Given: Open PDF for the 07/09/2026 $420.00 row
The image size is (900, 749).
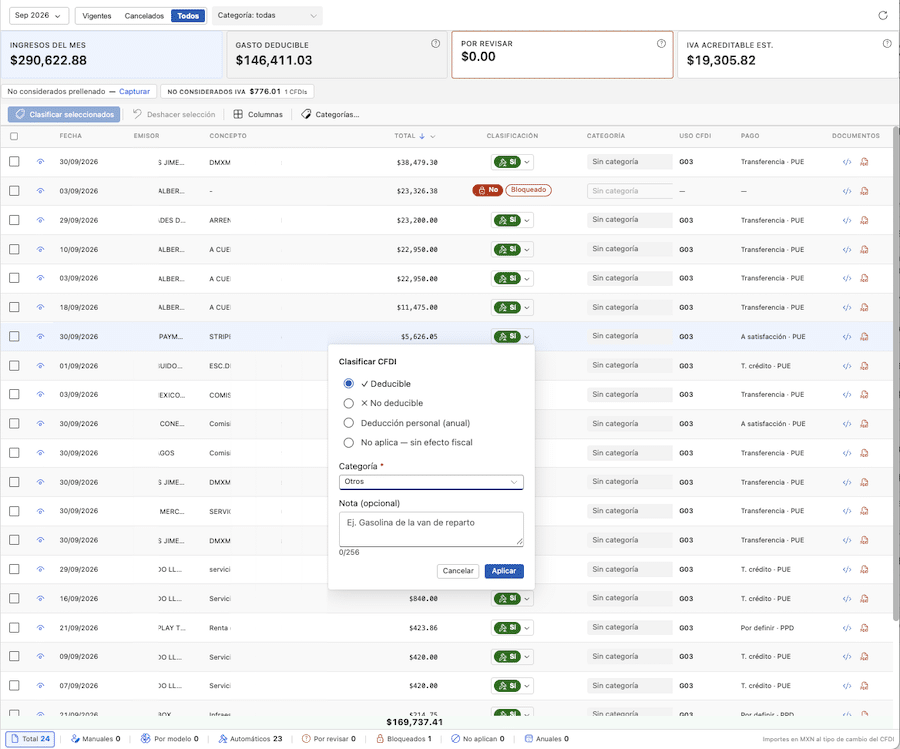Looking at the screenshot, I should (864, 686).
